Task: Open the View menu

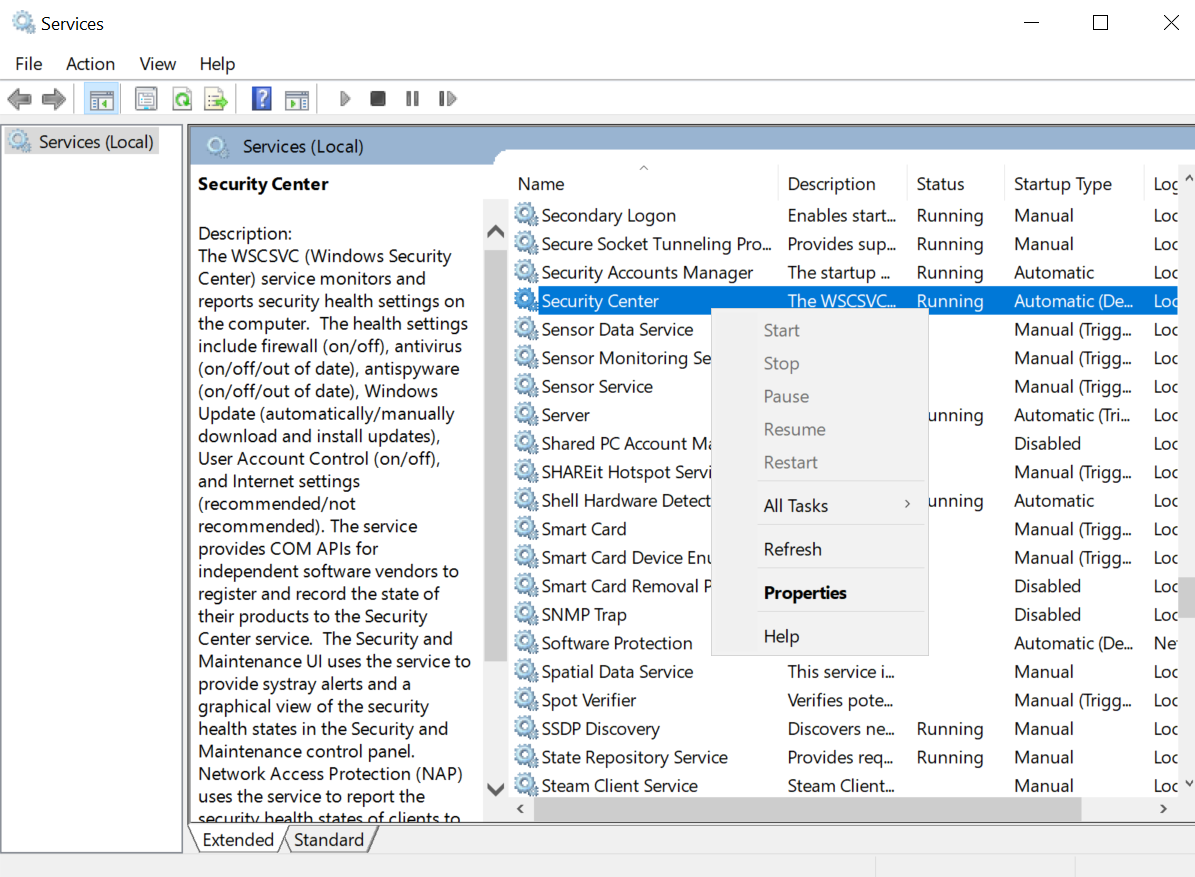Action: [x=158, y=64]
